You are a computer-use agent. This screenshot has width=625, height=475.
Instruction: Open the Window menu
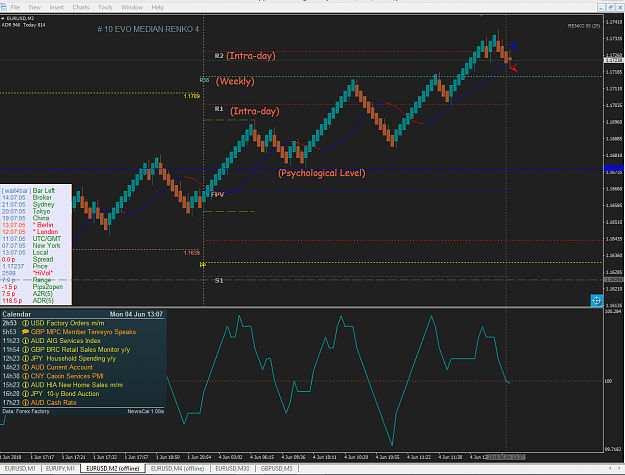(x=132, y=7)
